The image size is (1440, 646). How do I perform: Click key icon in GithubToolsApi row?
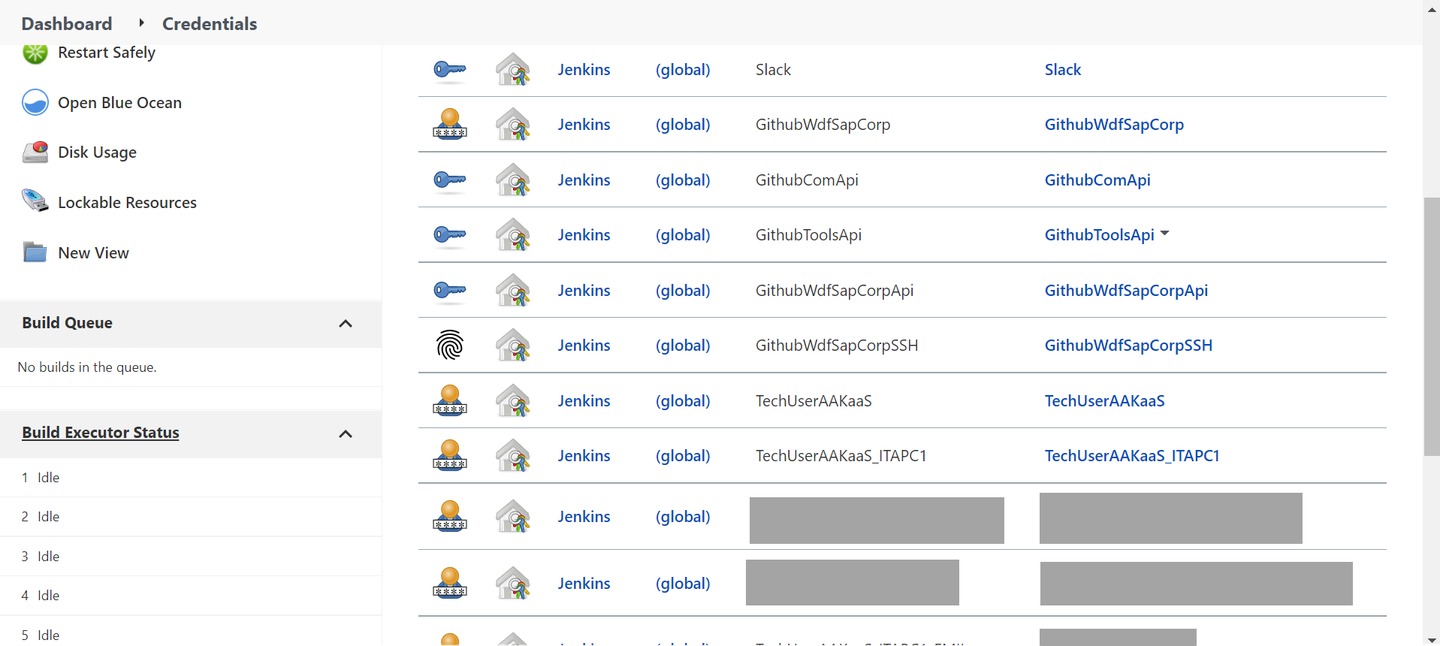click(449, 235)
